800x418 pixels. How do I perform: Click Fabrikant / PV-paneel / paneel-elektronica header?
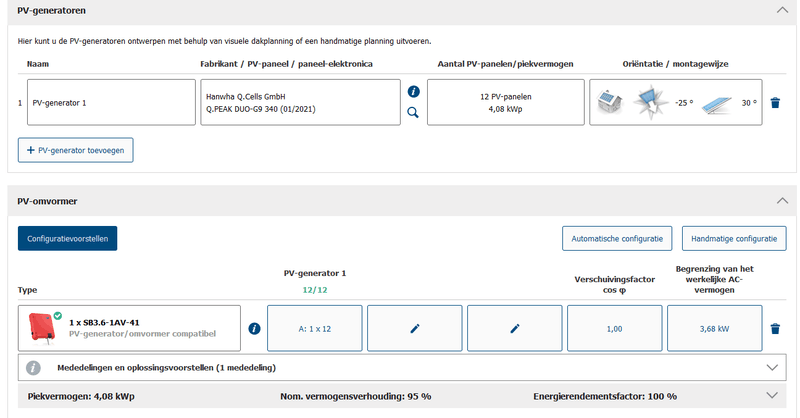pyautogui.click(x=286, y=64)
